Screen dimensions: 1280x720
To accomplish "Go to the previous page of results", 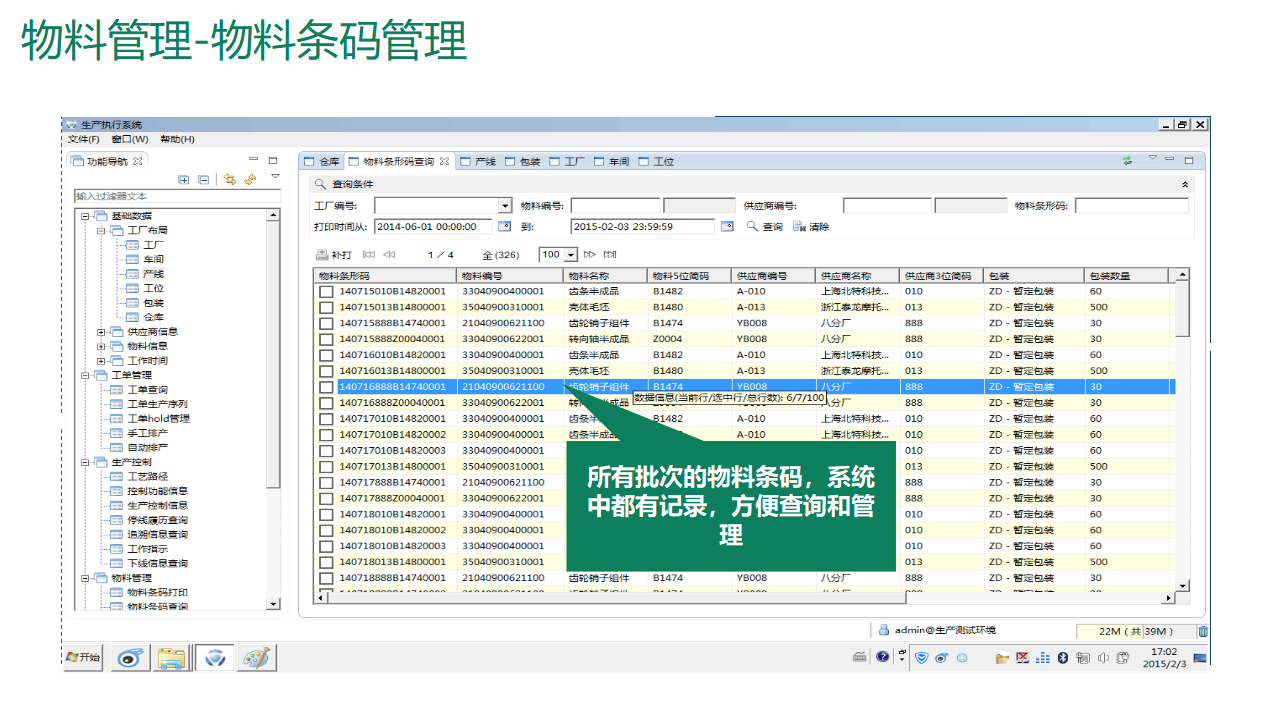I will click(x=389, y=255).
